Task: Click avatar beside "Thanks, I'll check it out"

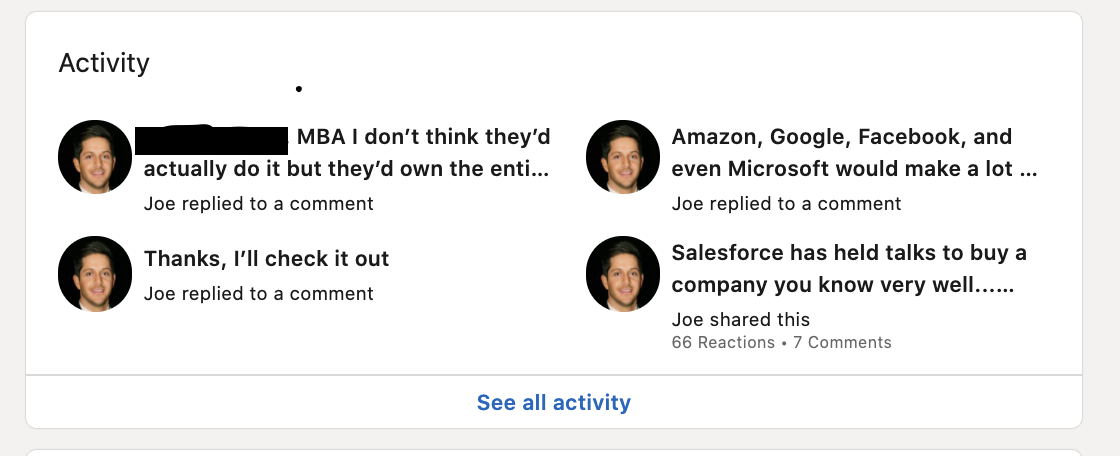Action: pyautogui.click(x=95, y=273)
